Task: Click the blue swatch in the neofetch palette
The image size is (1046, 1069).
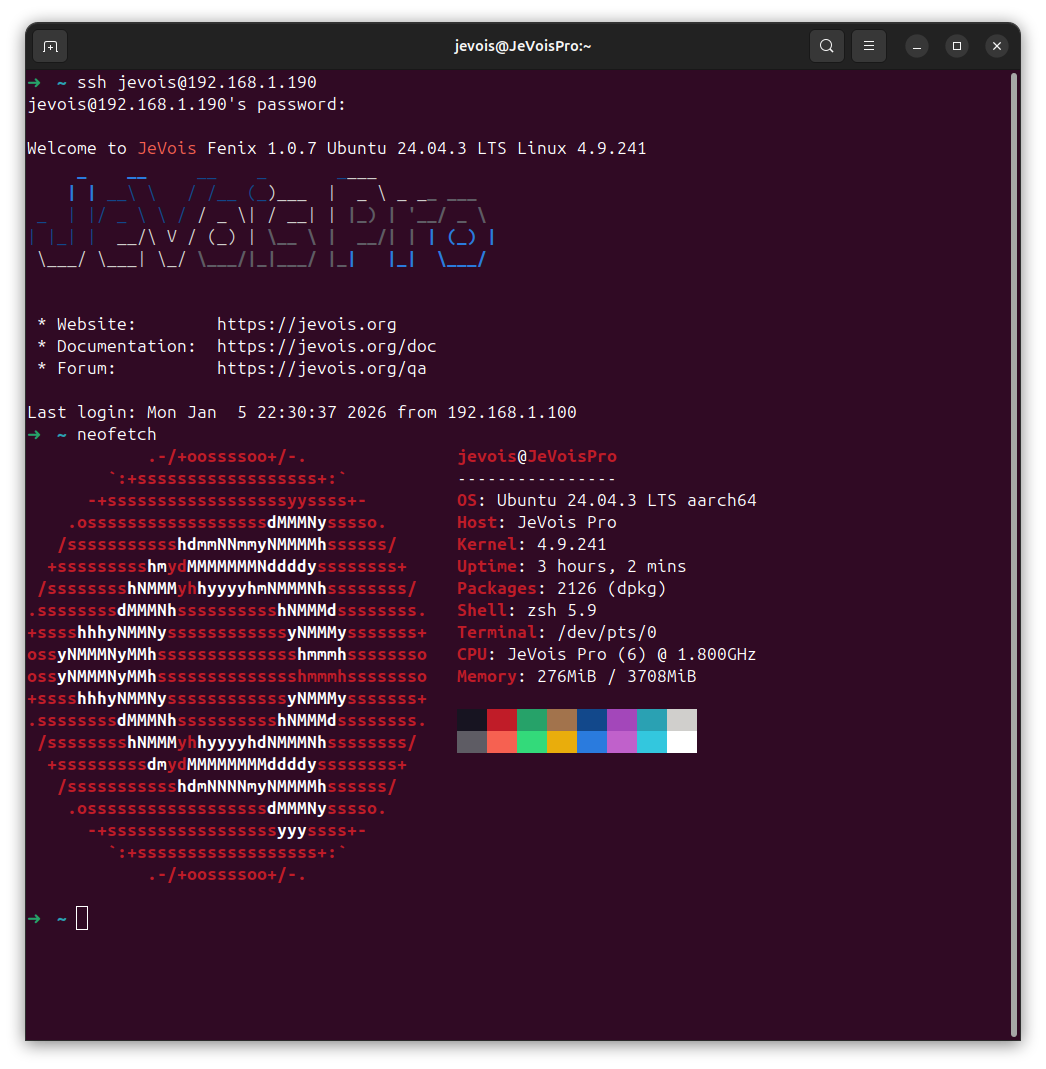Action: (x=593, y=717)
